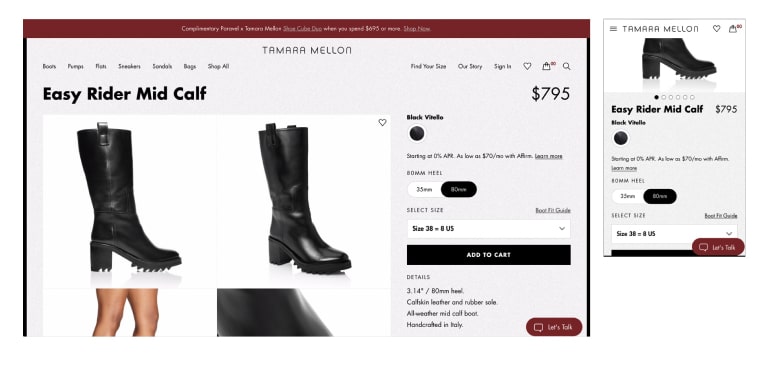Open the Sneakers menu item

pyautogui.click(x=129, y=66)
